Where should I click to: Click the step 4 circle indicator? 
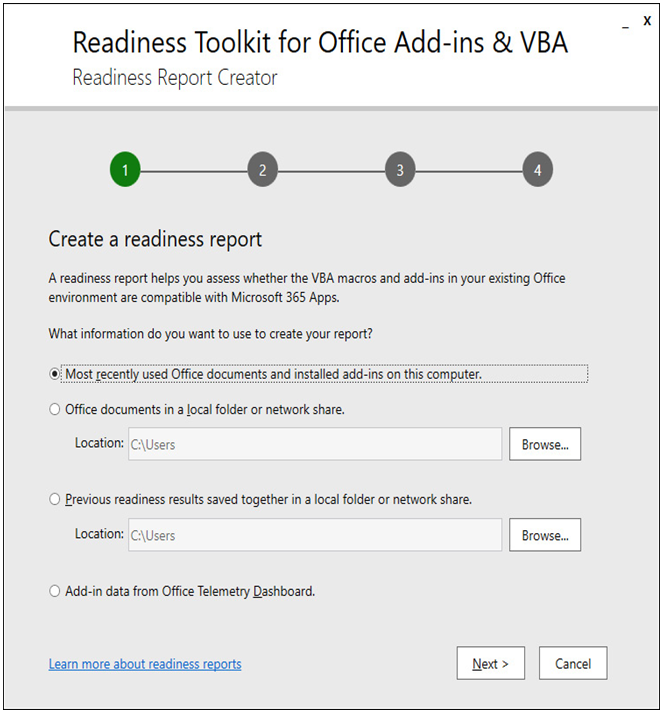click(x=538, y=170)
